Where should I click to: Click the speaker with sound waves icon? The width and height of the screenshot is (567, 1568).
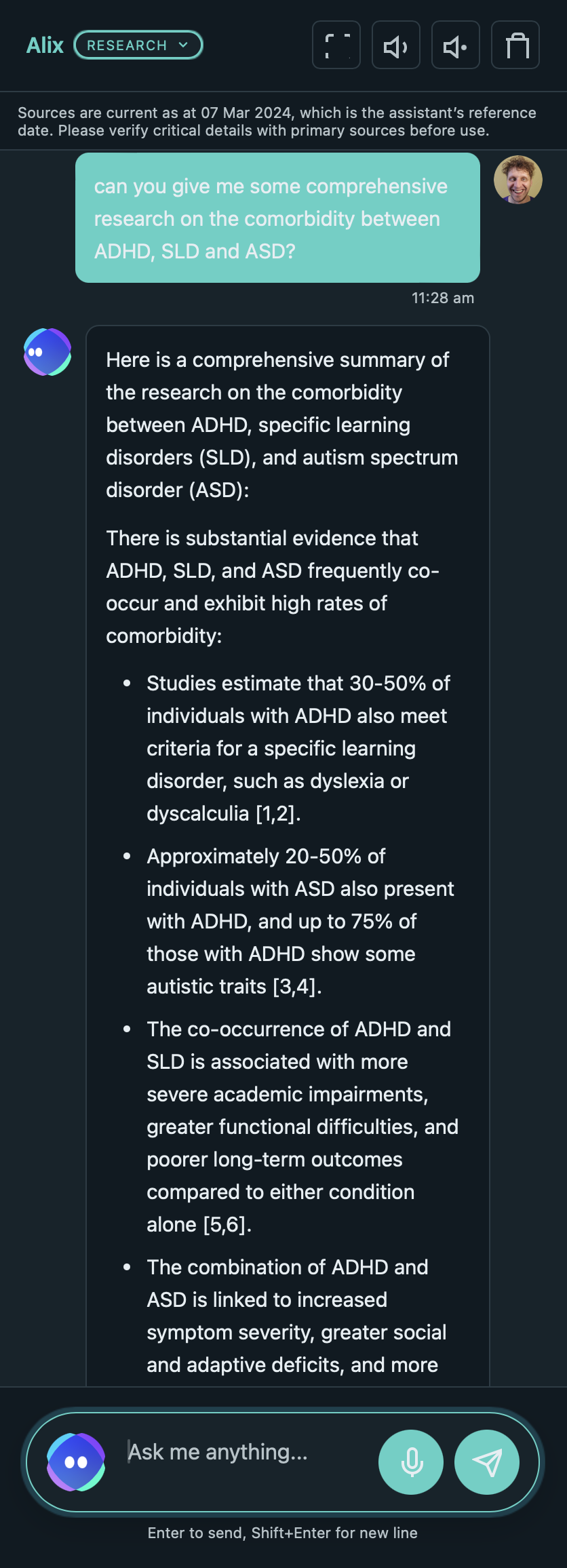coord(396,45)
